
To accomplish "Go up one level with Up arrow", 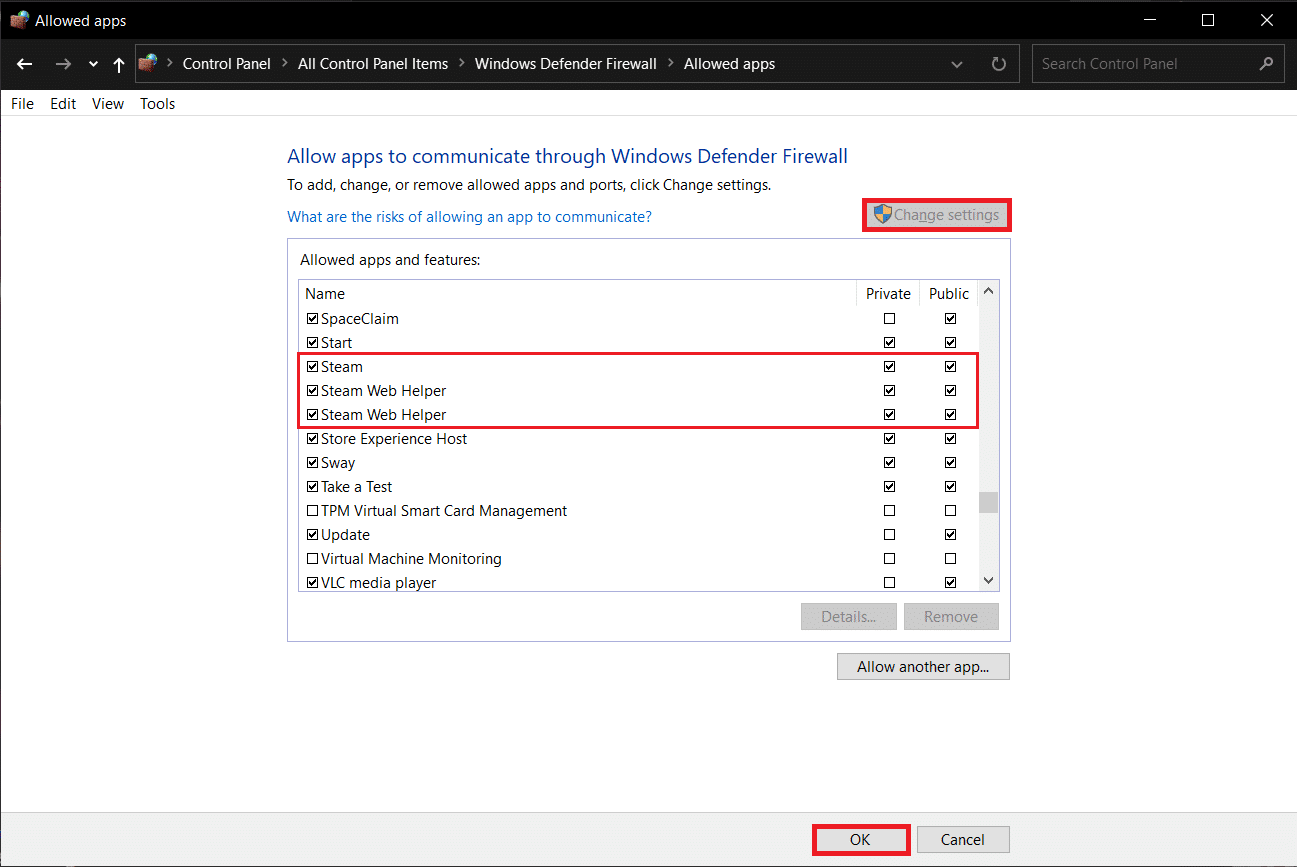I will tap(119, 64).
